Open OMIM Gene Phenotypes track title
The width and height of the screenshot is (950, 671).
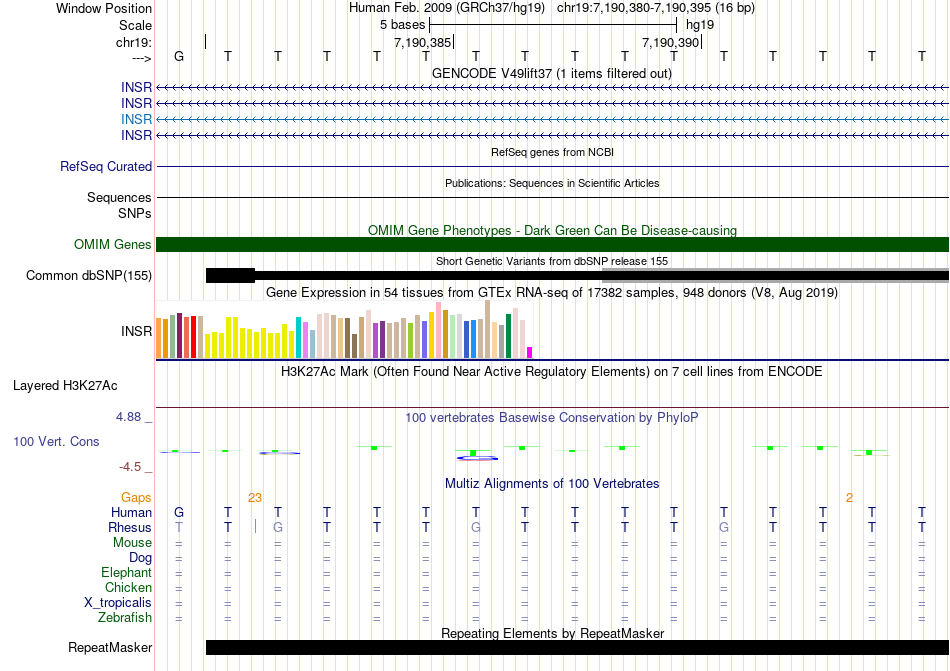tap(552, 230)
